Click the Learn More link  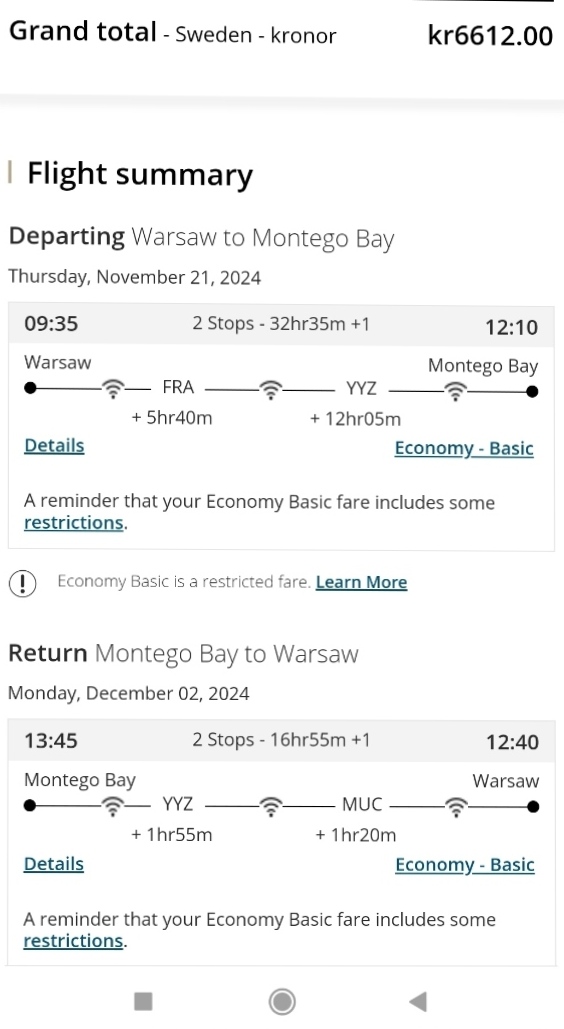tap(361, 582)
